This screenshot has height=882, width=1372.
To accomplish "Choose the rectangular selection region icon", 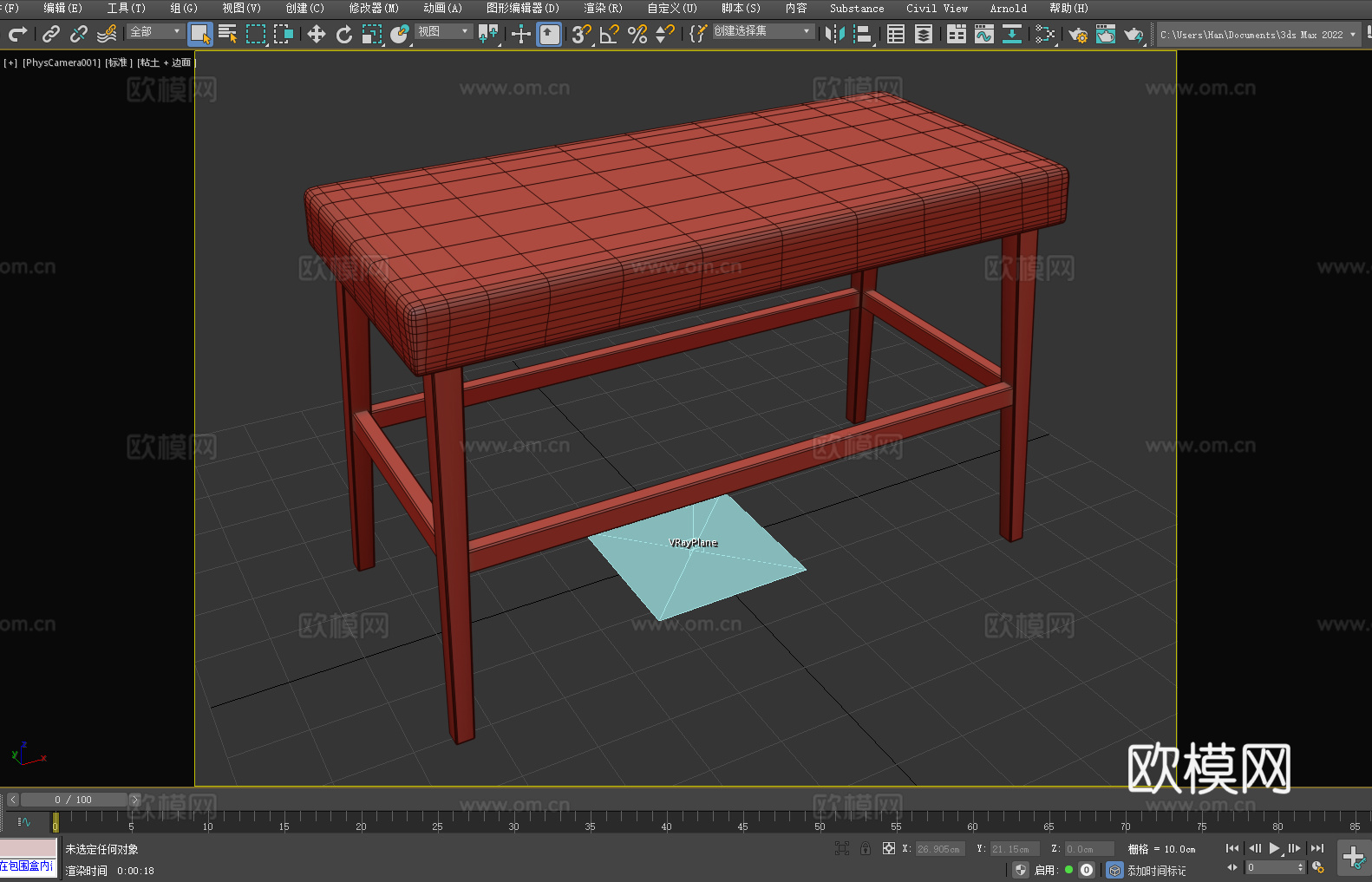I will (x=256, y=34).
